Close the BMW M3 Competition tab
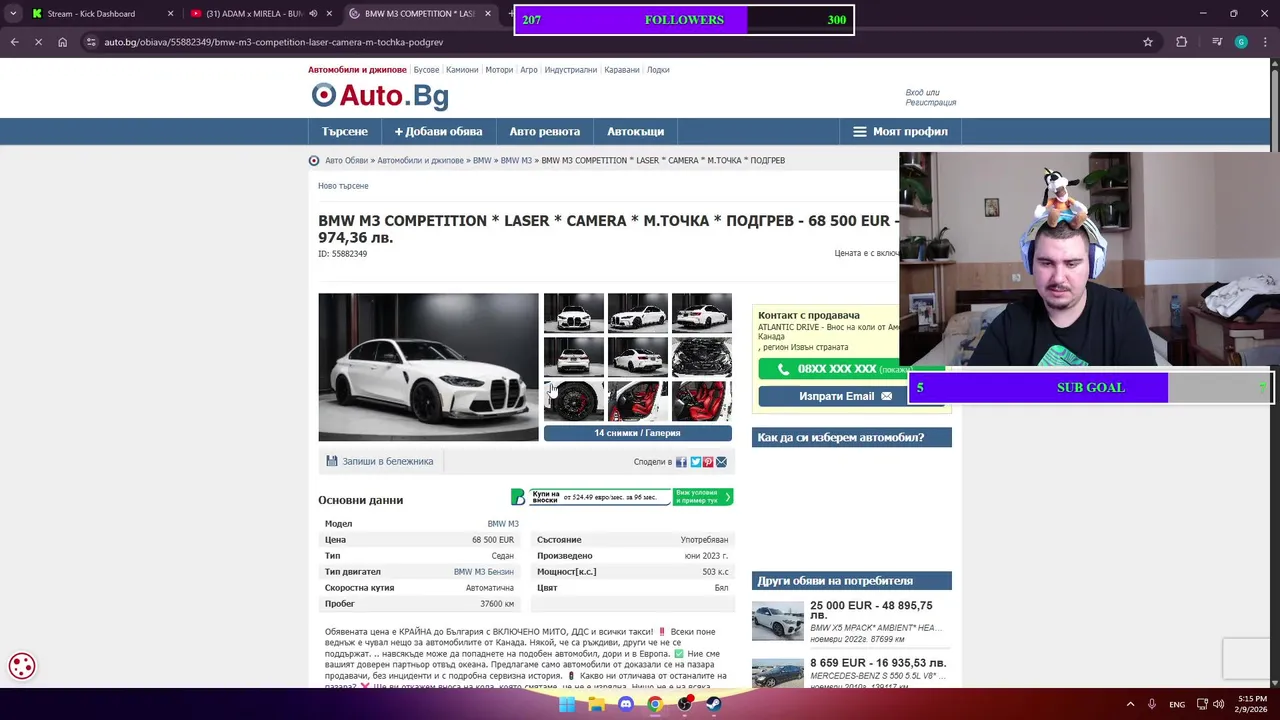 pyautogui.click(x=488, y=14)
